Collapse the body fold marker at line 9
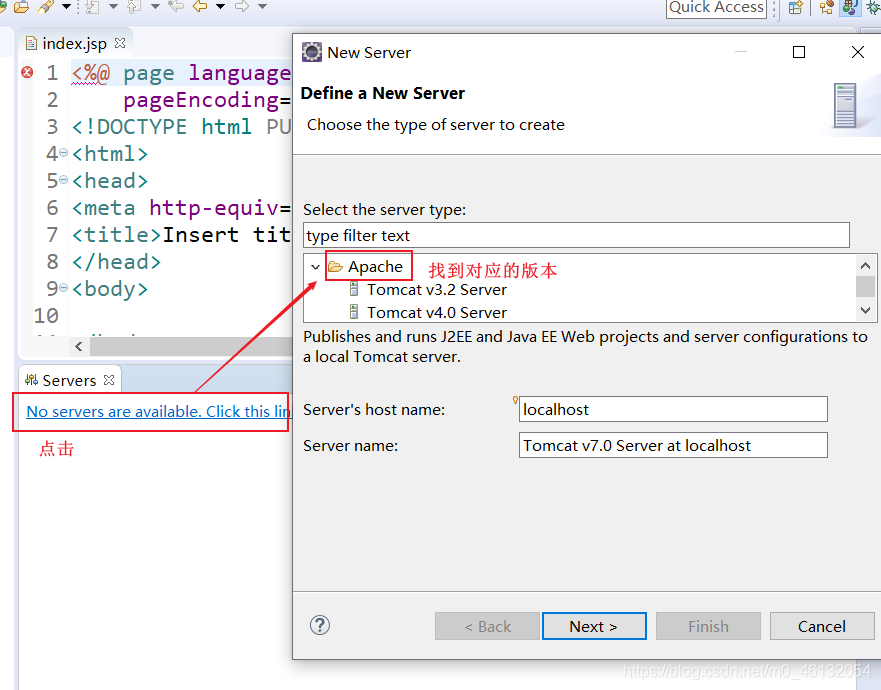This screenshot has width=881, height=690. click(x=63, y=288)
